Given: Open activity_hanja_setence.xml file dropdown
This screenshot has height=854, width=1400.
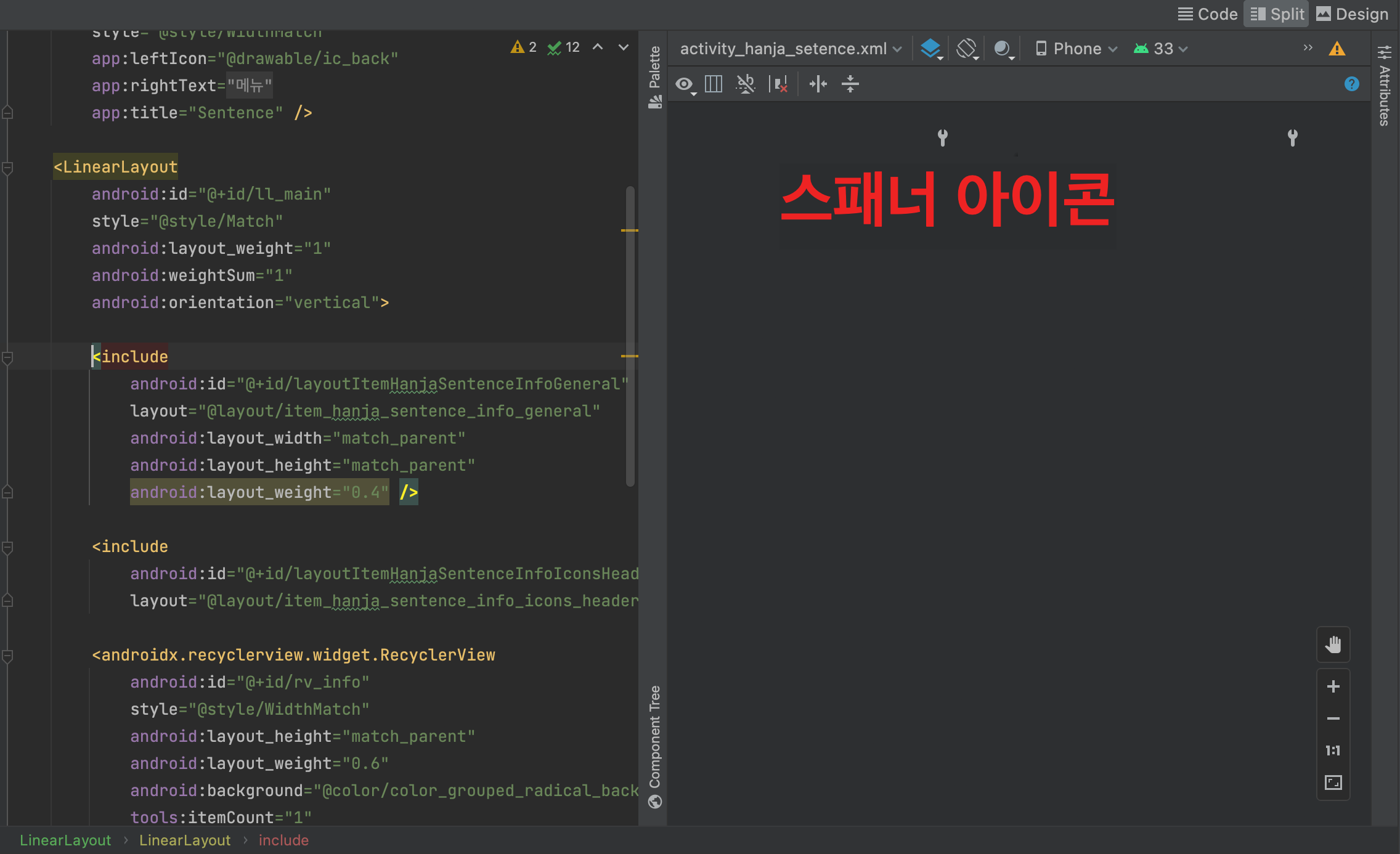Looking at the screenshot, I should coord(790,49).
